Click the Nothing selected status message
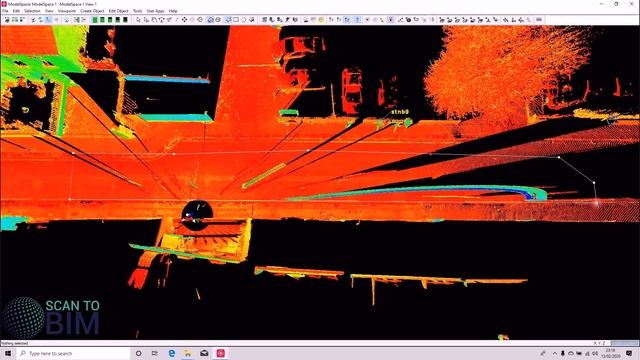This screenshot has width=640, height=360. tap(15, 343)
